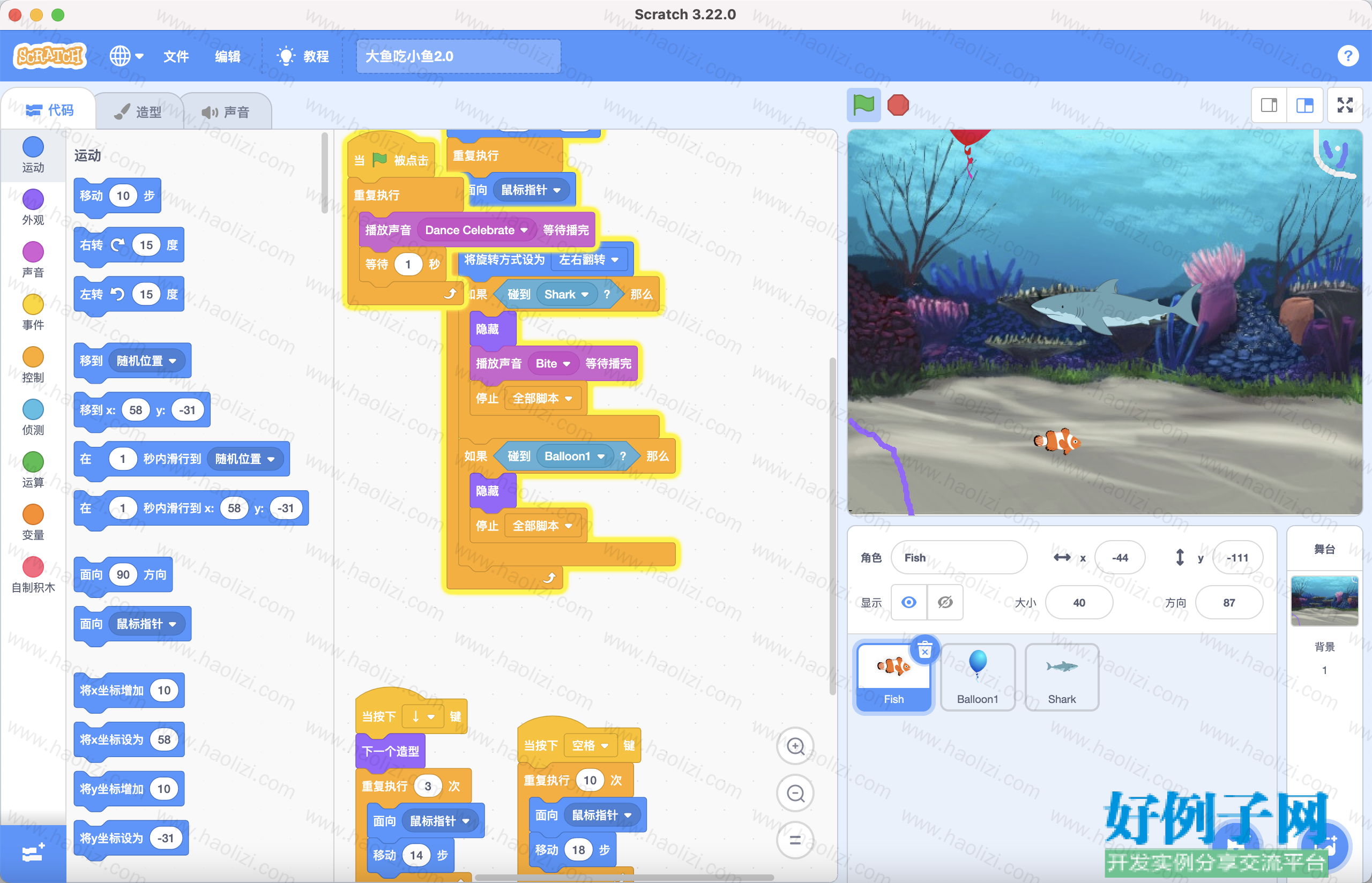
Task: Reset workspace zoom with equals button
Action: click(795, 840)
